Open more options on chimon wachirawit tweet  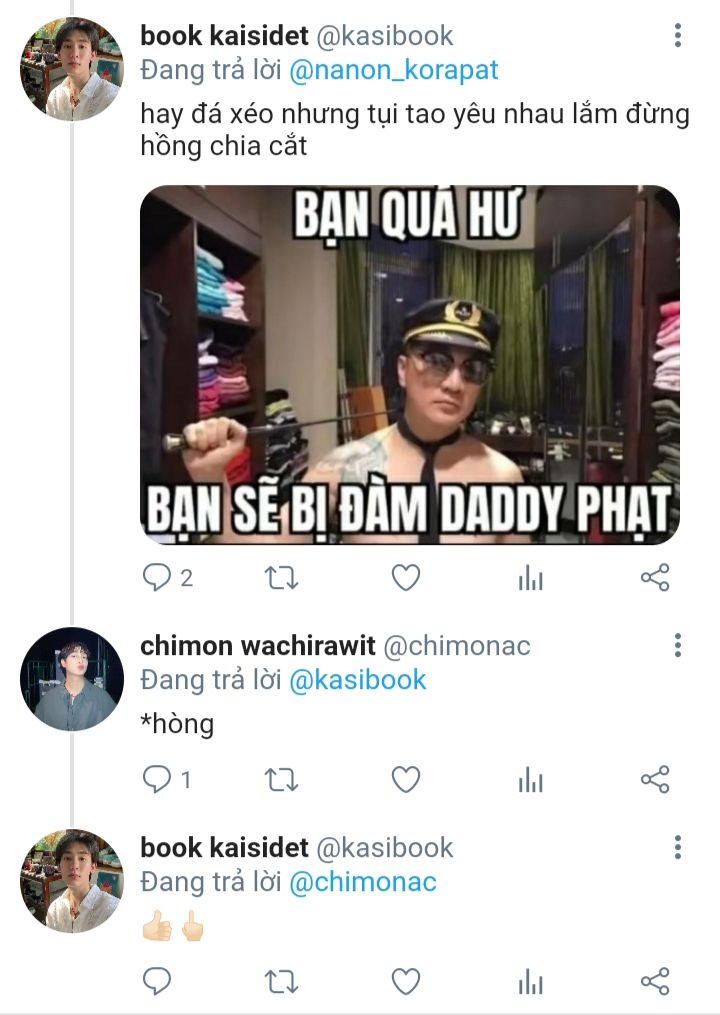click(678, 645)
